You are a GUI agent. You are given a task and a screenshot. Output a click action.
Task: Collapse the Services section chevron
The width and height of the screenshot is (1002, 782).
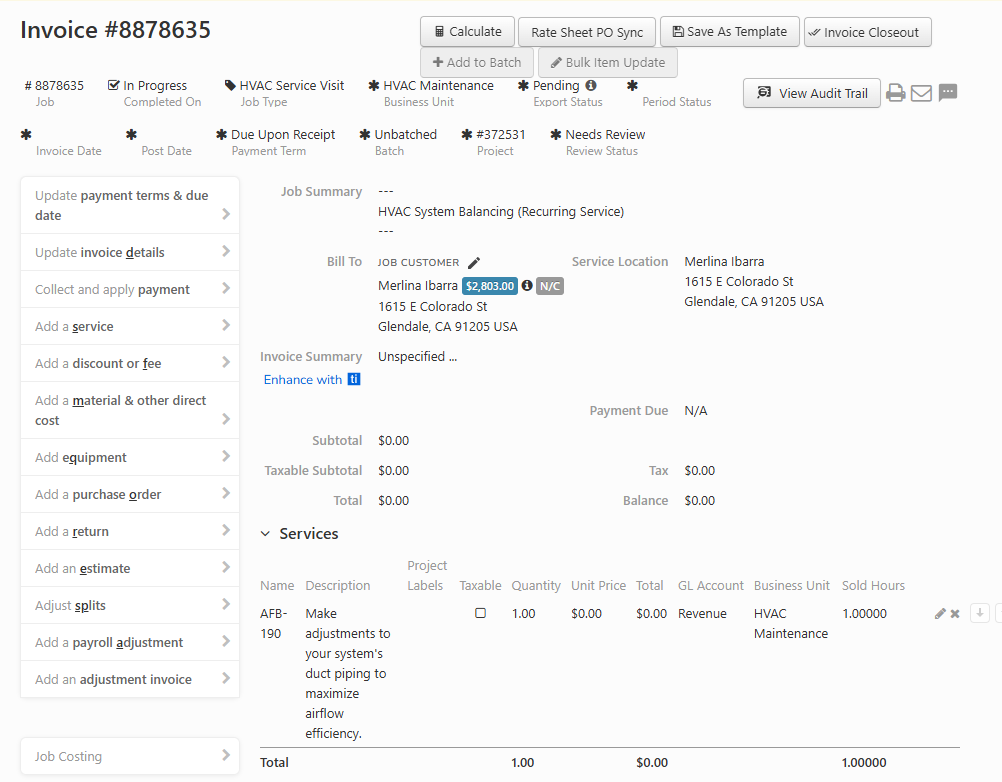pos(265,533)
